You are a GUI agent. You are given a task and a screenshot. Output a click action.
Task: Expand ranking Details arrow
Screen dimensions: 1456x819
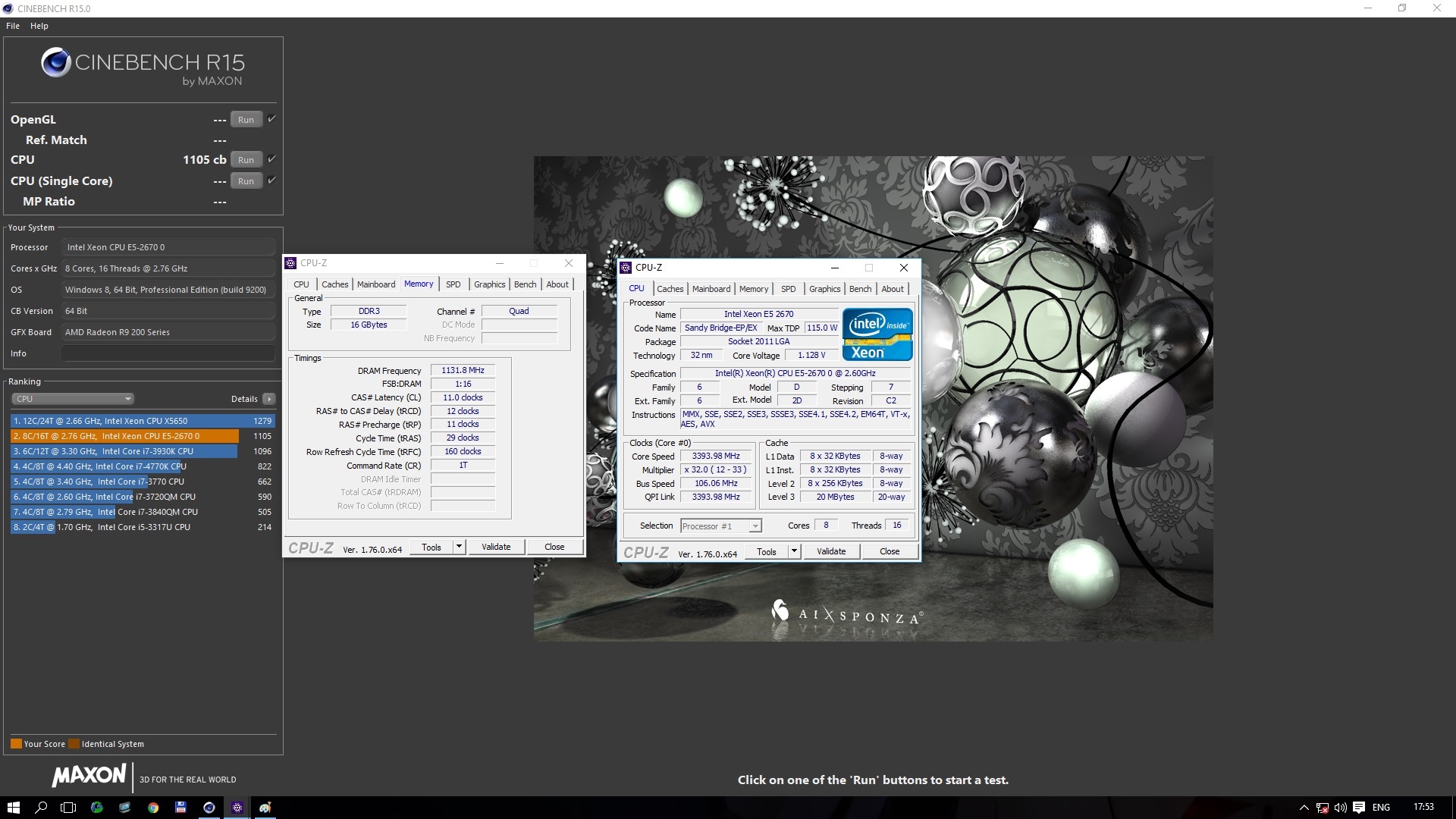click(269, 399)
